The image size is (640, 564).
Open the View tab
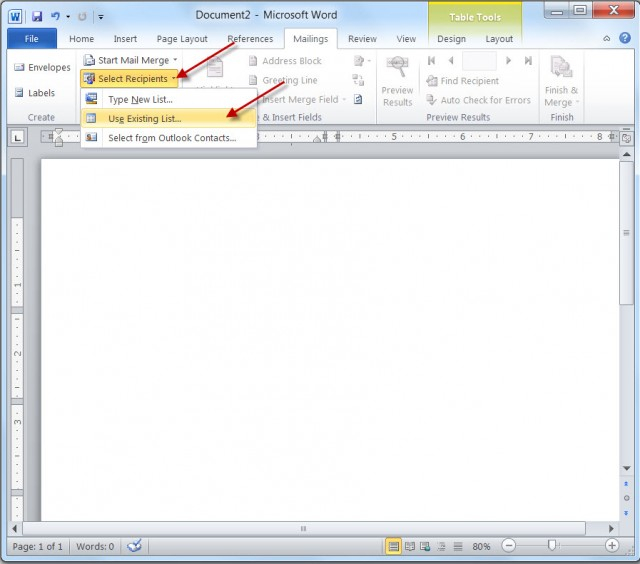[406, 39]
